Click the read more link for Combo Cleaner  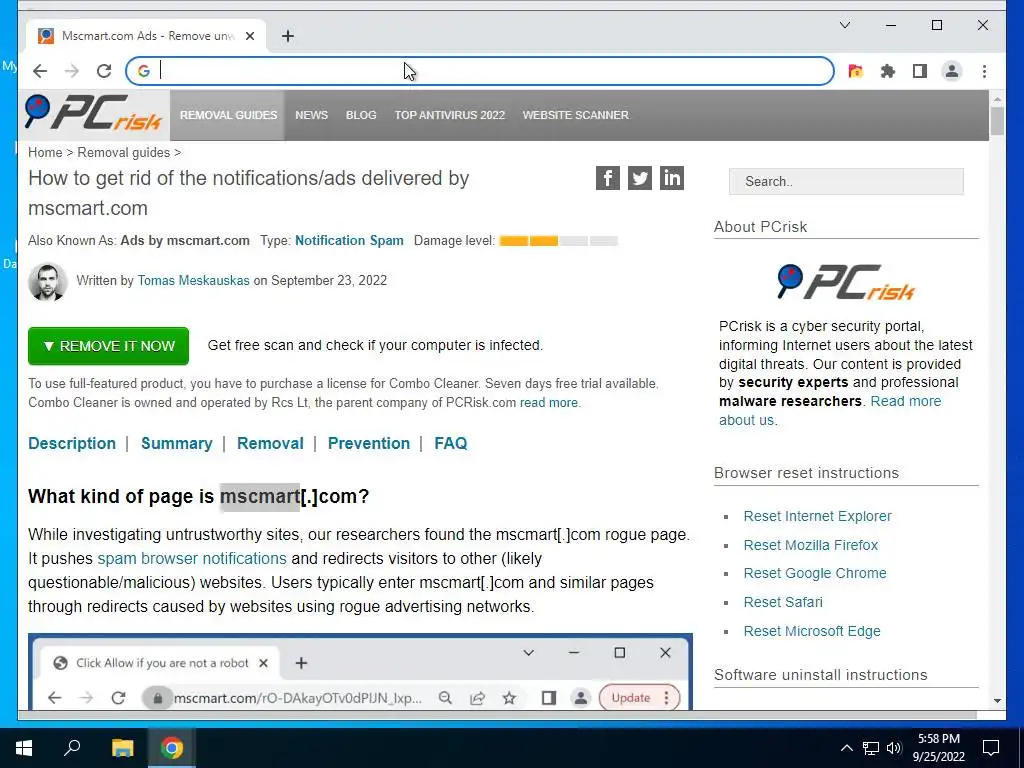coord(549,403)
